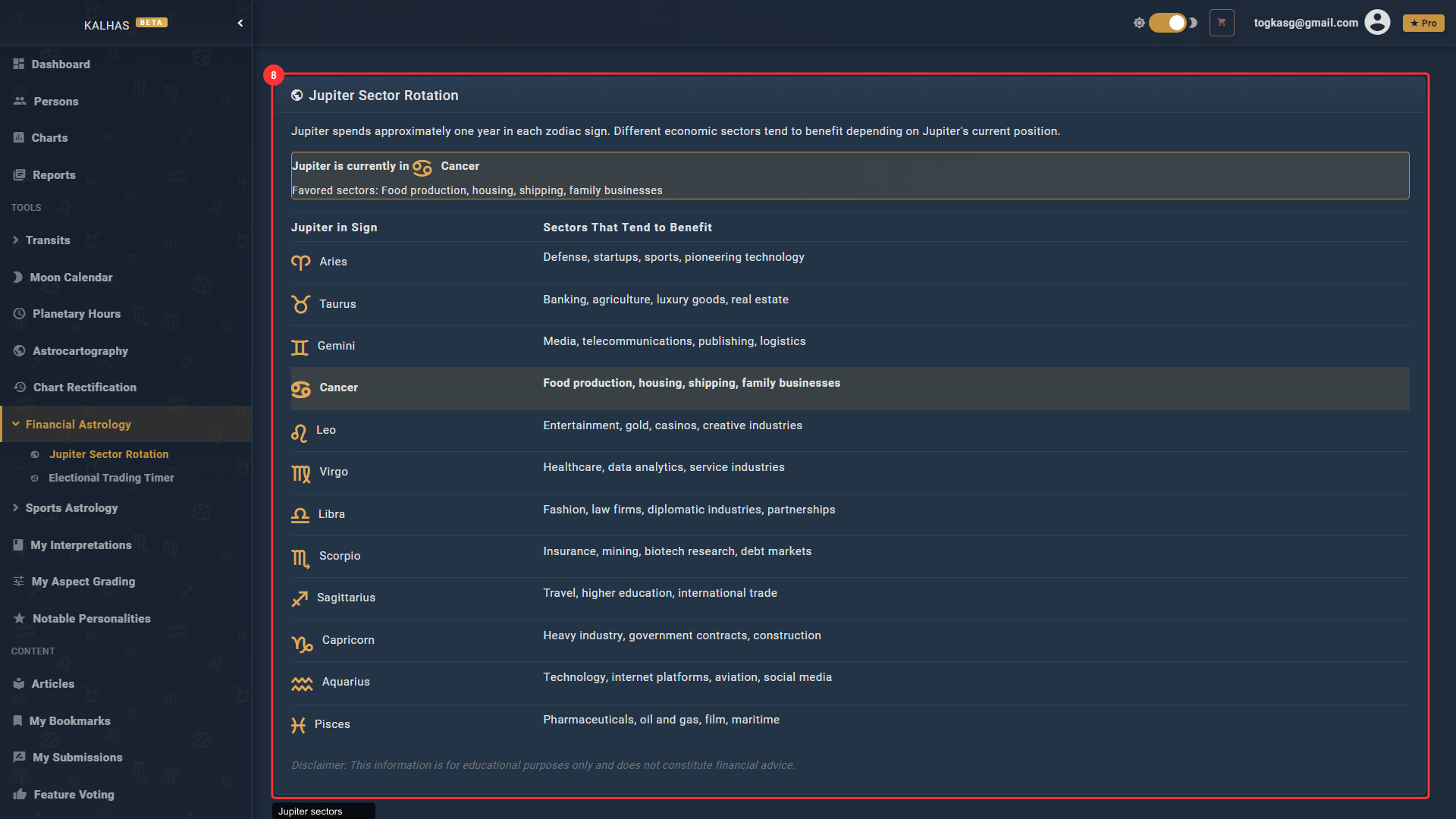Click the shopping cart icon in header
This screenshot has height=819, width=1456.
[x=1222, y=23]
